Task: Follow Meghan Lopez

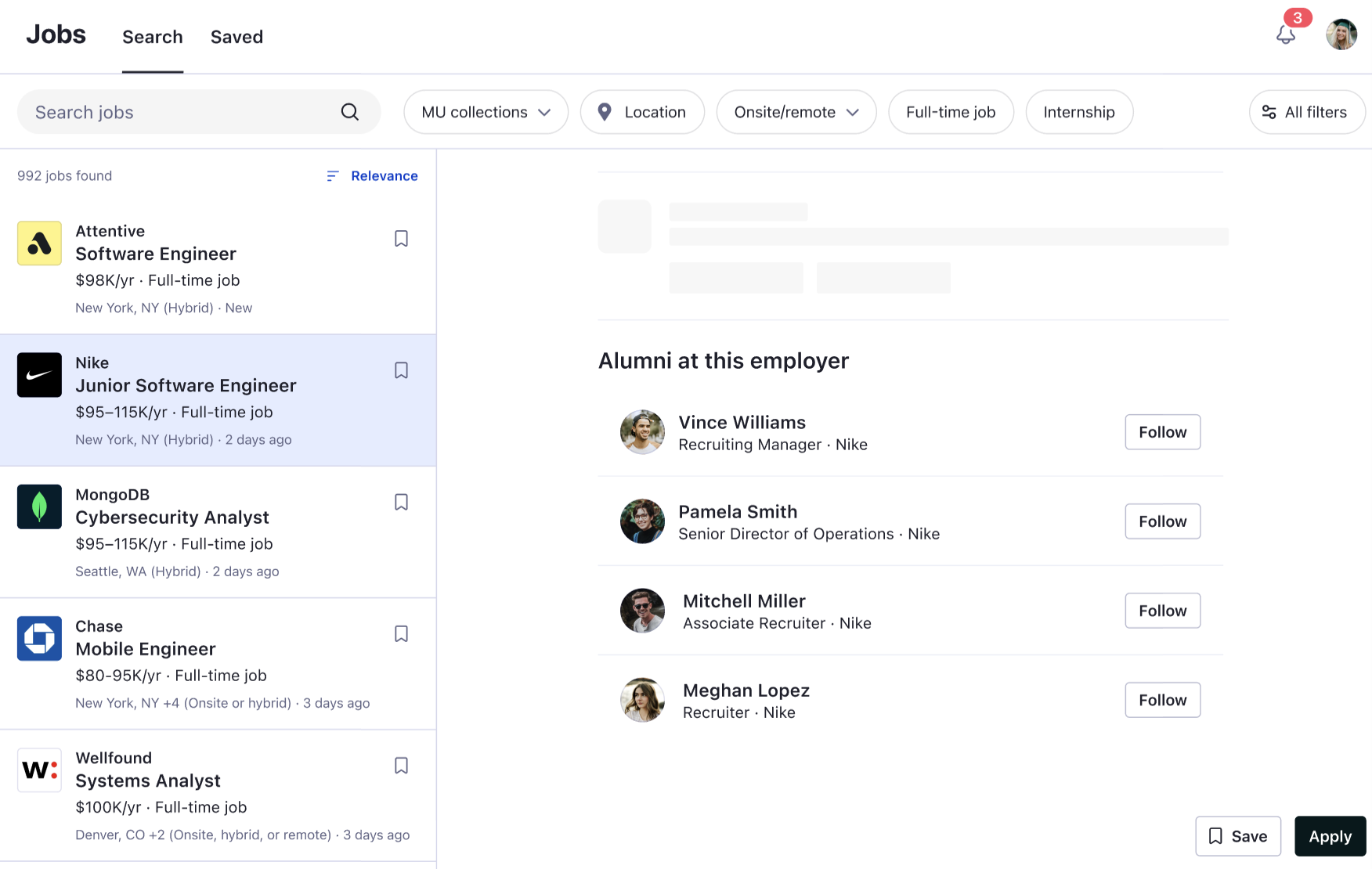Action: (1162, 700)
